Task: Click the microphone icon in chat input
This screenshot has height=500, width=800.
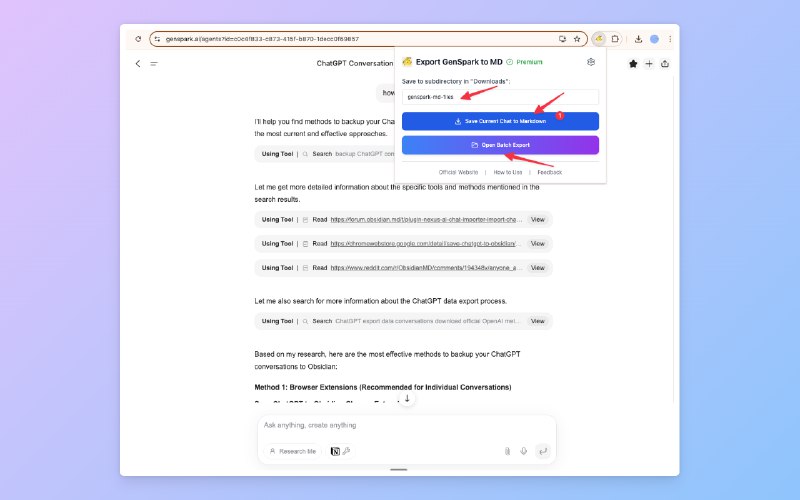Action: coord(523,451)
